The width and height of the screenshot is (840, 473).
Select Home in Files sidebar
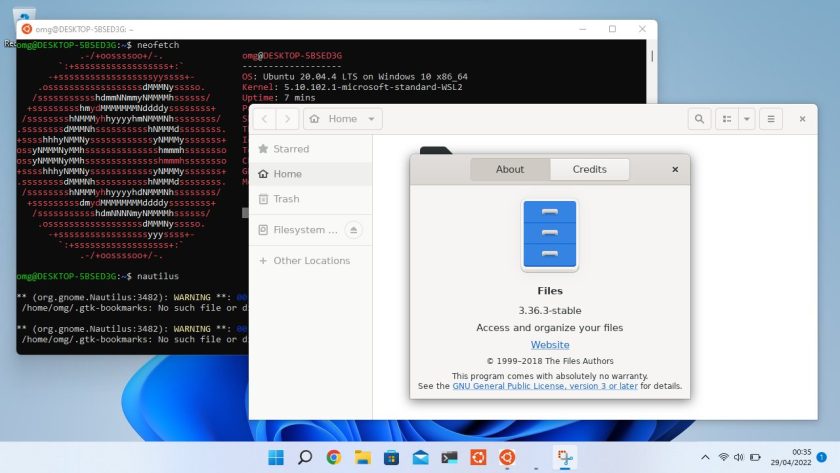coord(311,174)
